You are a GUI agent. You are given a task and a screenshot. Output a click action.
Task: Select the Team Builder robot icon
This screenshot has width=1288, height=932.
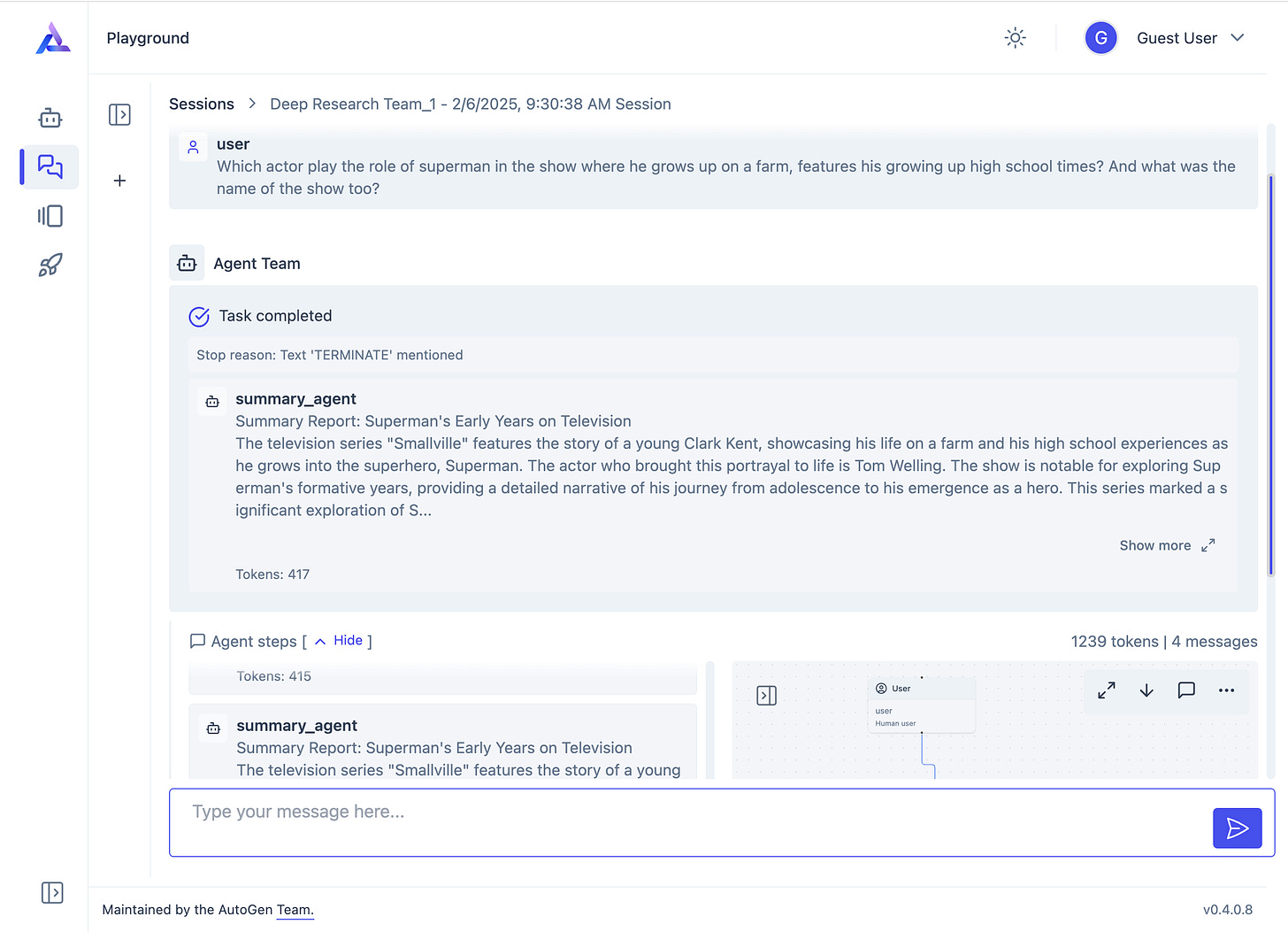pyautogui.click(x=50, y=117)
